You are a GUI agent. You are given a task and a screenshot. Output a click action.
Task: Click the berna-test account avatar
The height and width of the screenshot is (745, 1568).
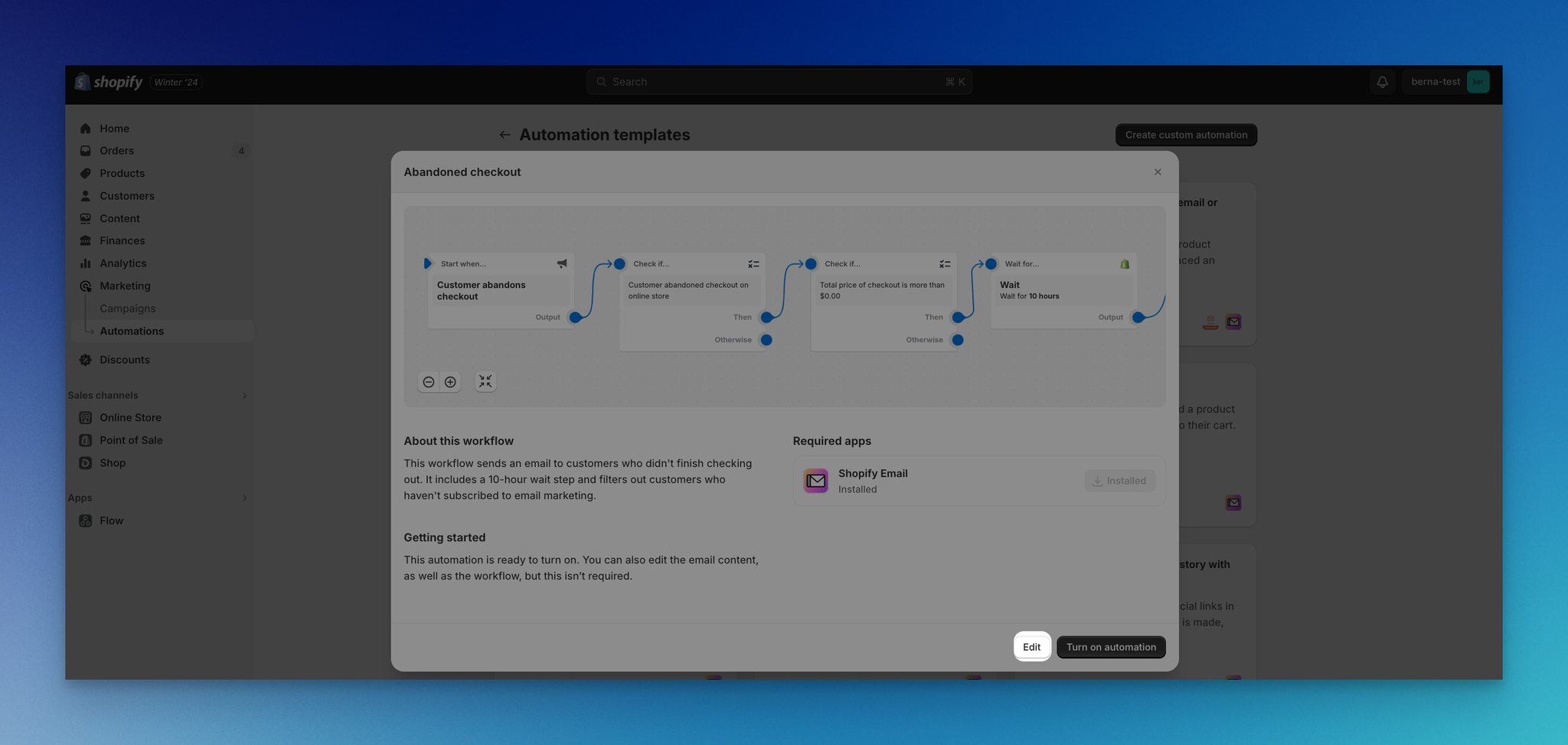point(1478,82)
